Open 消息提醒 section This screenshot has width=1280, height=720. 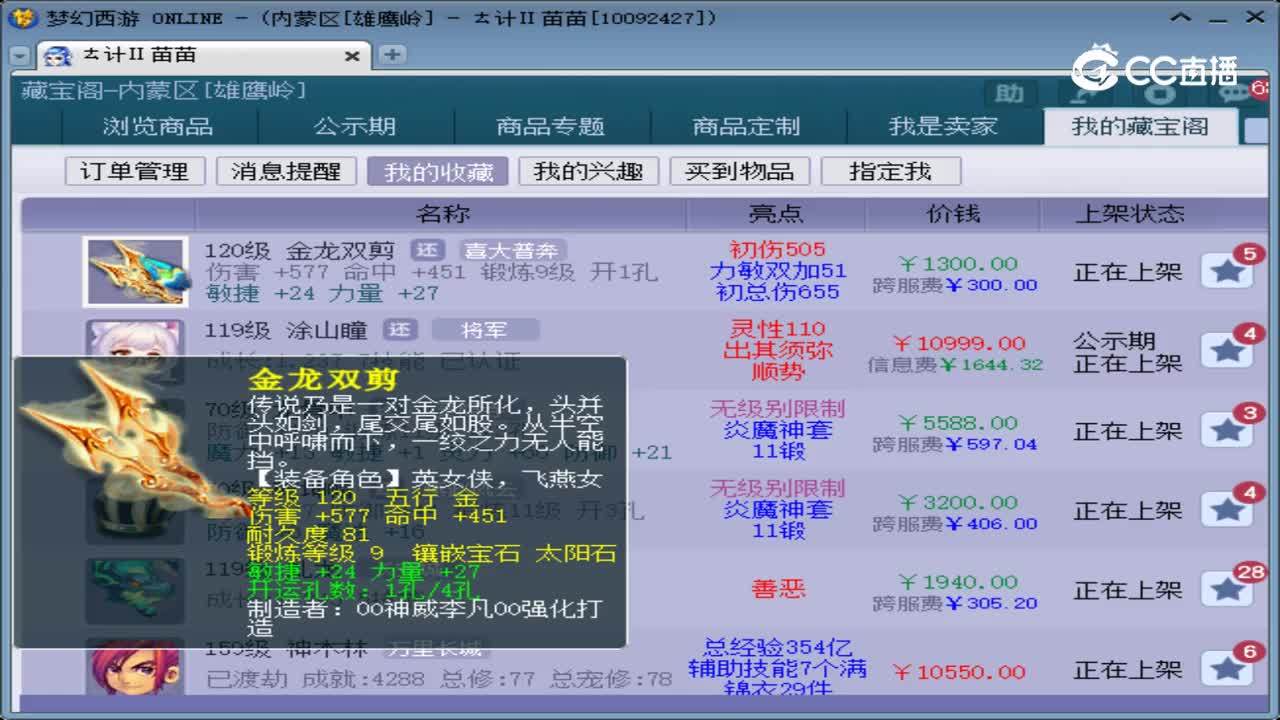click(286, 171)
